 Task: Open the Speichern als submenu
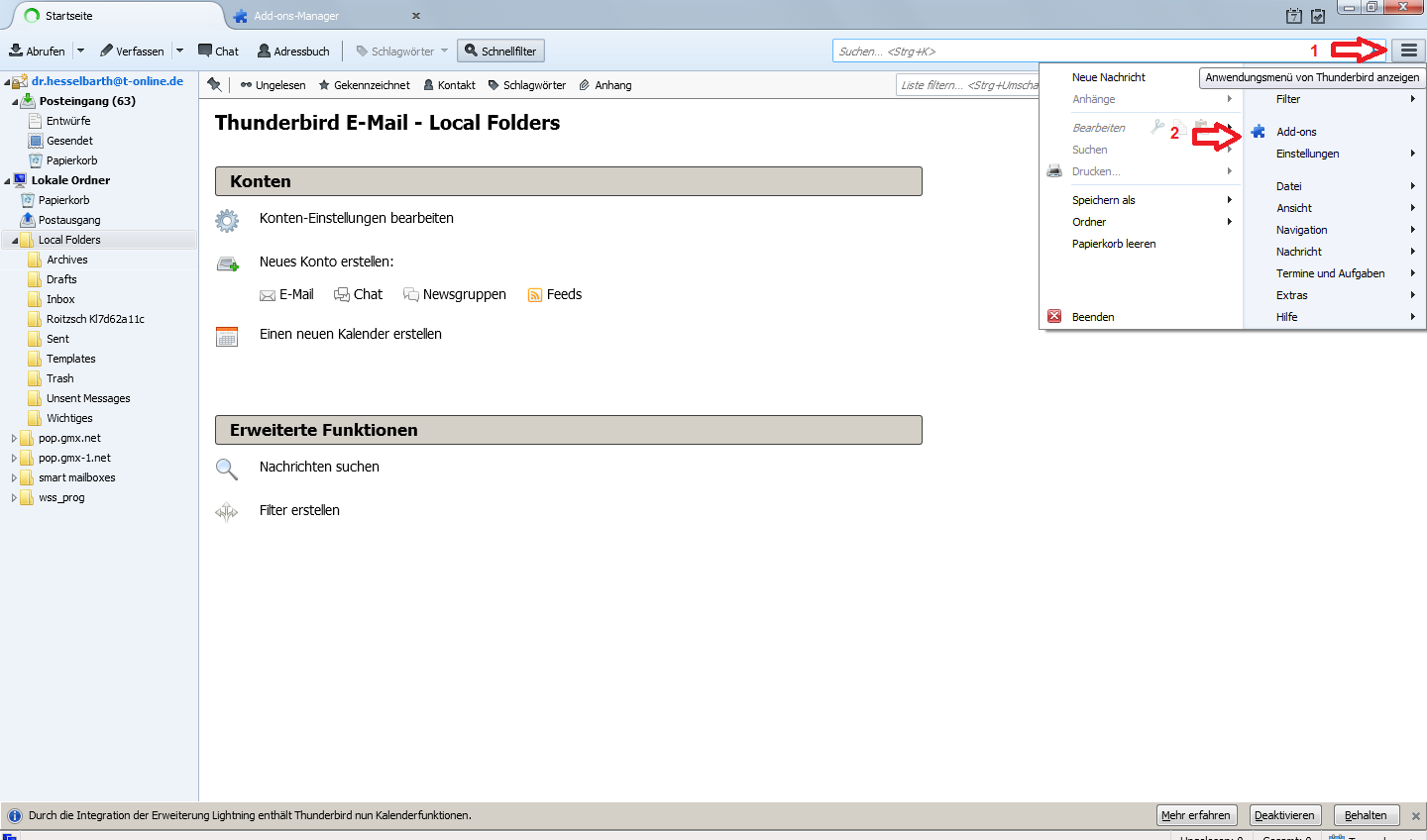tap(1140, 200)
